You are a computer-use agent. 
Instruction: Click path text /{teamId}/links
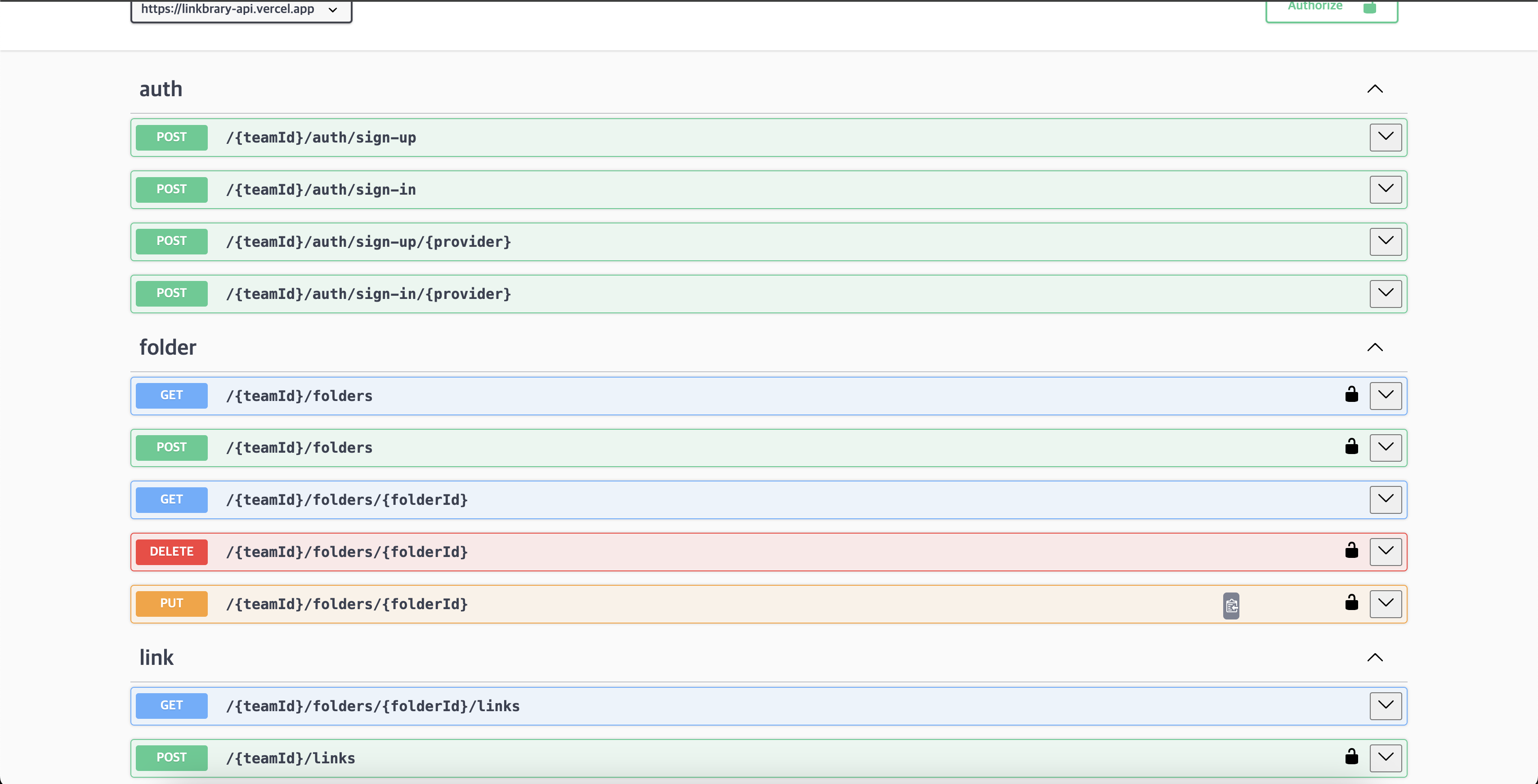pyautogui.click(x=291, y=758)
